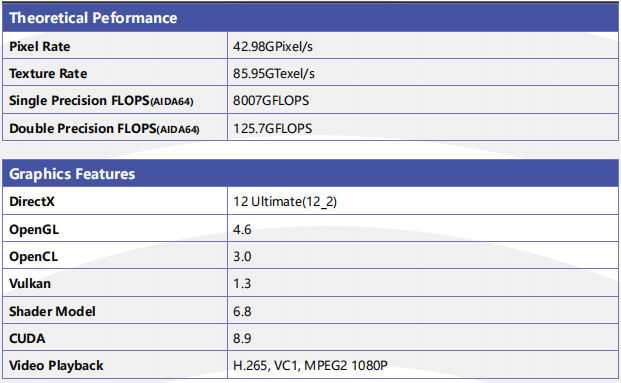The image size is (621, 383).
Task: Click the CUDA row label
Action: (27, 339)
